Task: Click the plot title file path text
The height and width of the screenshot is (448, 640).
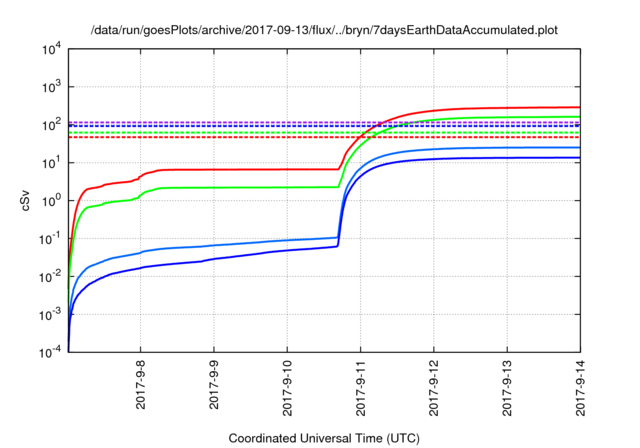Action: tap(324, 30)
